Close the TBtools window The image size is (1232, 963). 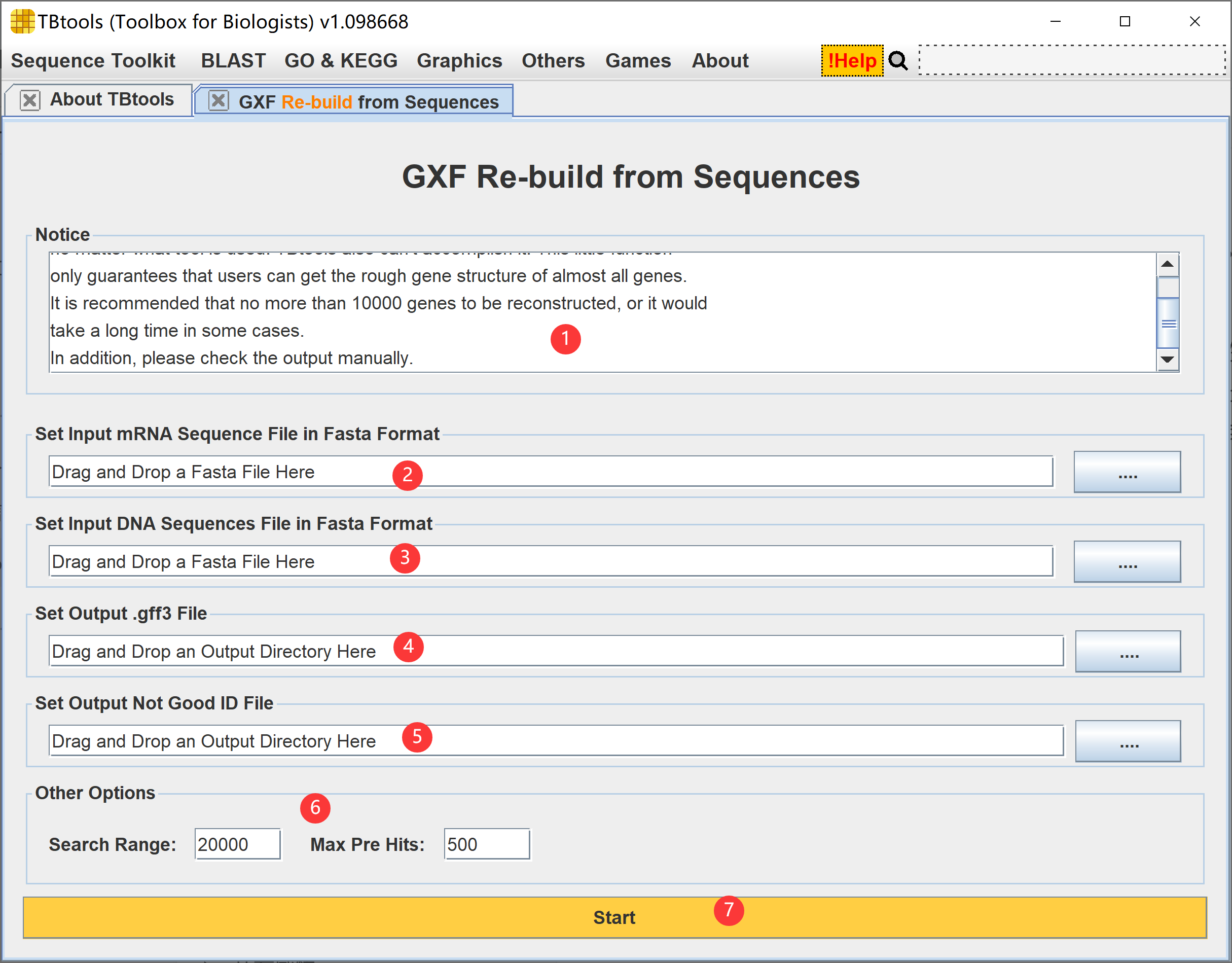(1194, 21)
